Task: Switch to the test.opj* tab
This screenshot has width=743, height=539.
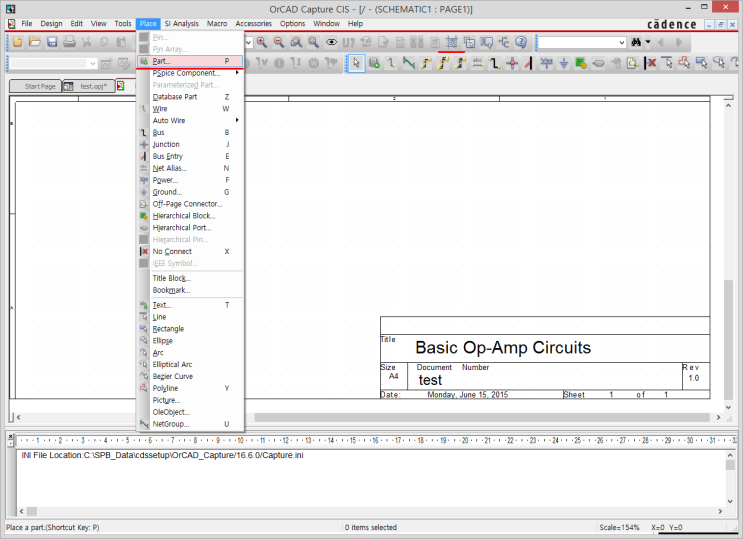Action: pos(89,86)
